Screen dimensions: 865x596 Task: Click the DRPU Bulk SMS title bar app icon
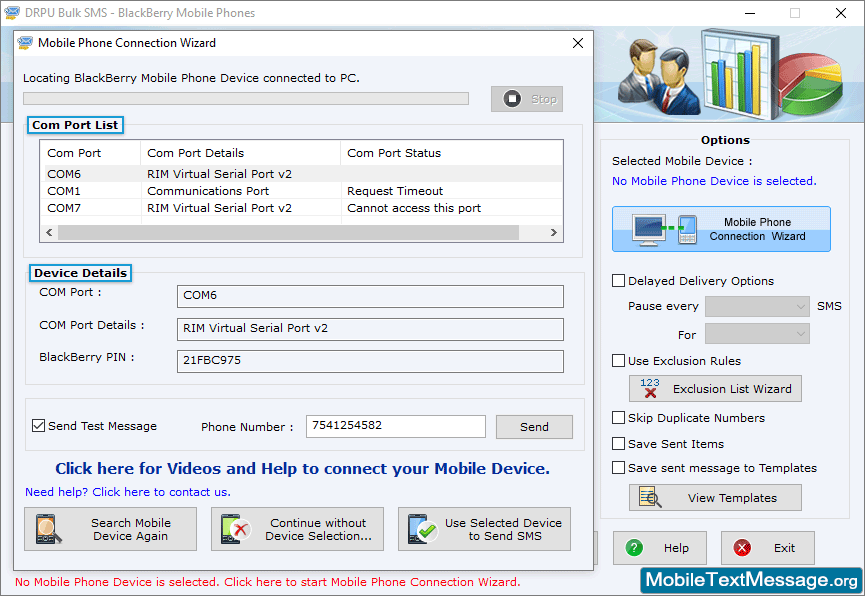click(12, 13)
